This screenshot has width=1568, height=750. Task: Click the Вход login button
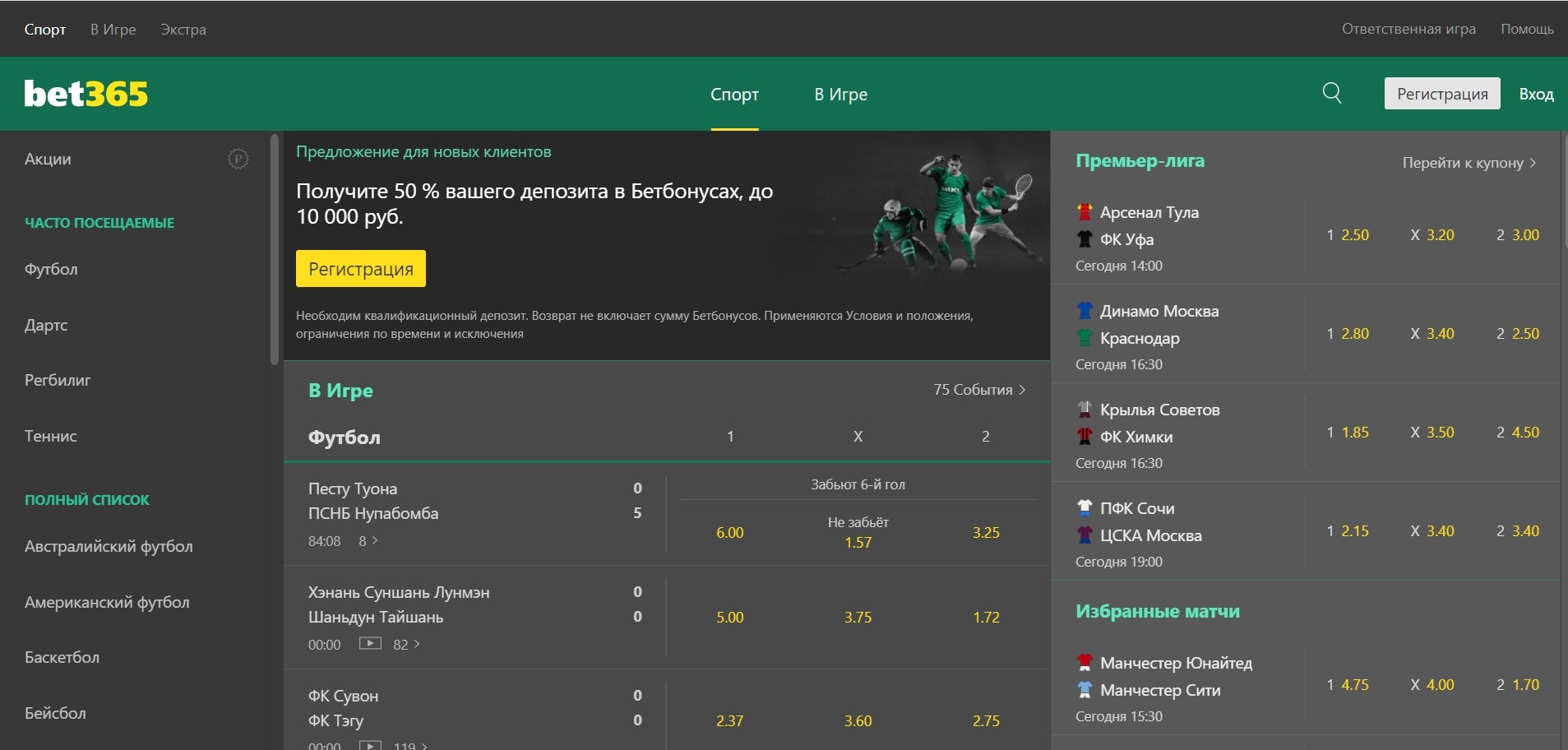coord(1537,94)
